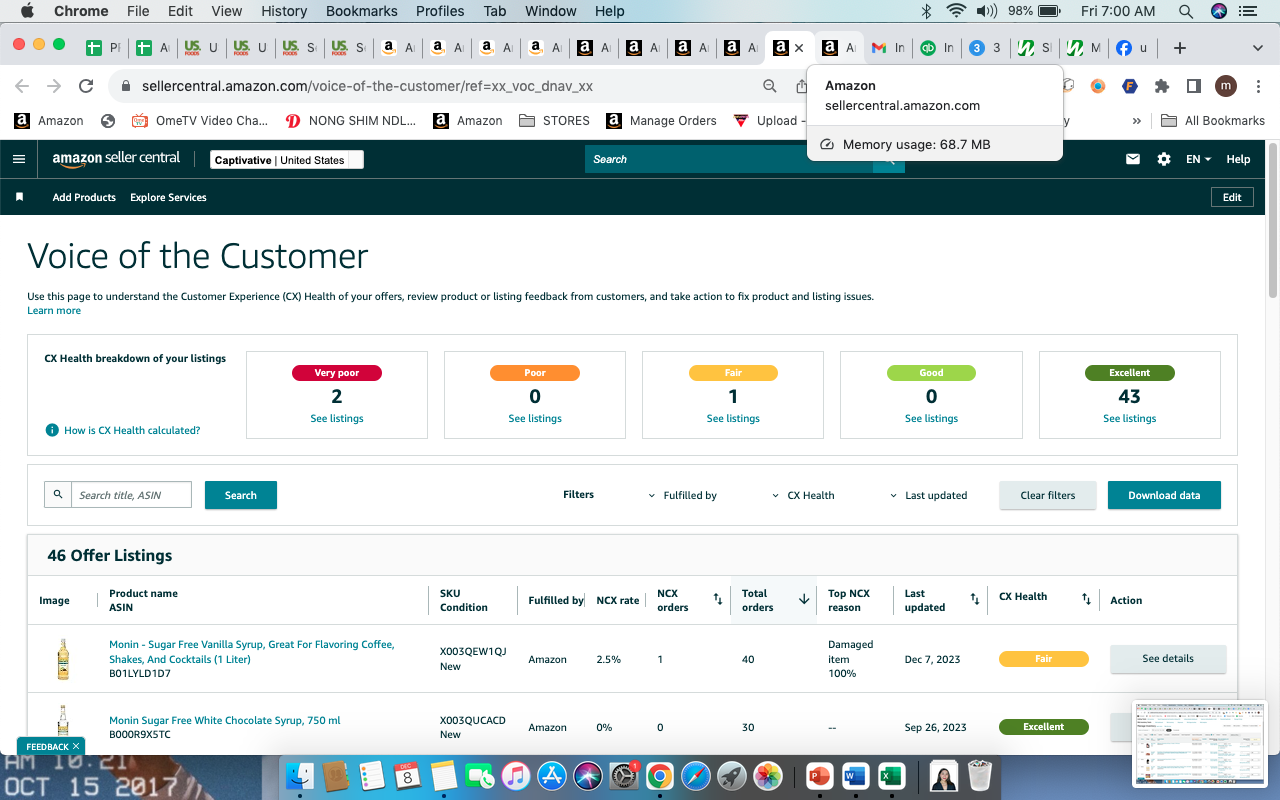This screenshot has height=800, width=1280.
Task: Open the messages envelope icon
Action: 1133,159
